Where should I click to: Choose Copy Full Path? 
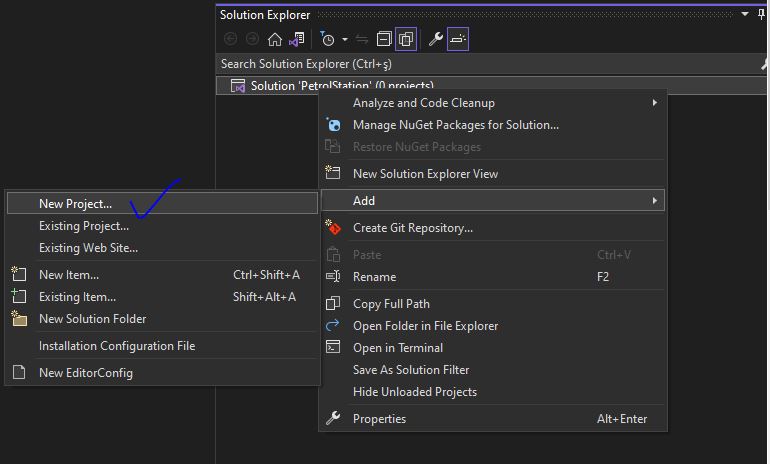point(493,303)
